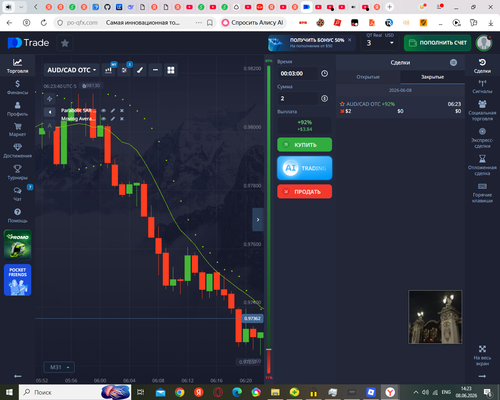Viewport: 500px width, 400px height.
Task: Switch to the Закрытые trades tab
Action: click(x=432, y=77)
